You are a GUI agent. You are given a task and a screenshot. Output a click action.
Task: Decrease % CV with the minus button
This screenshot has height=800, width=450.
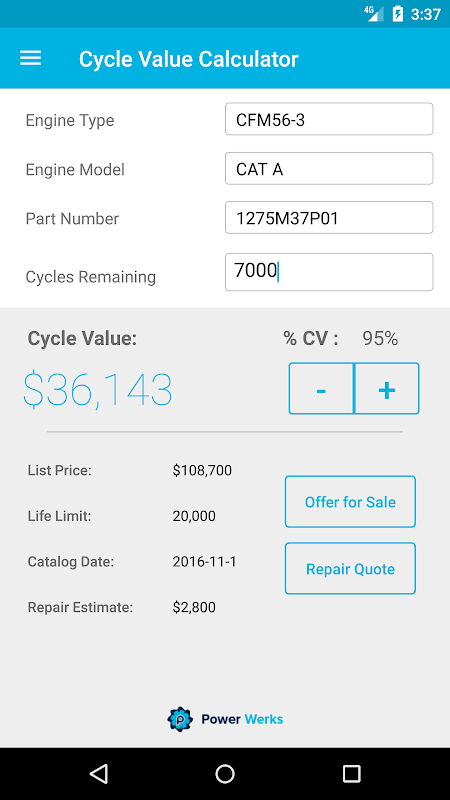tap(321, 388)
